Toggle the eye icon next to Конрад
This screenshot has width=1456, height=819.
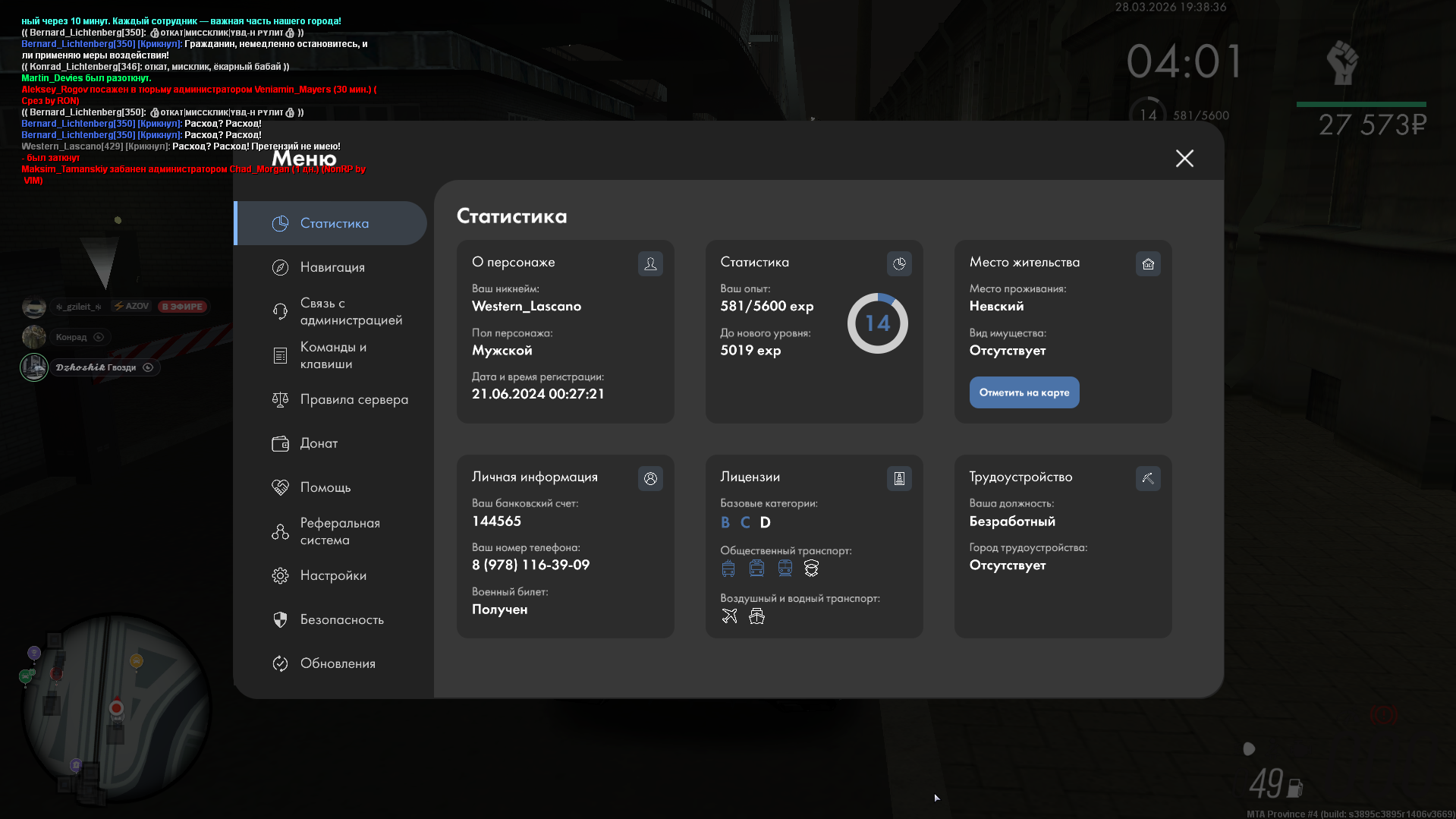(x=99, y=337)
